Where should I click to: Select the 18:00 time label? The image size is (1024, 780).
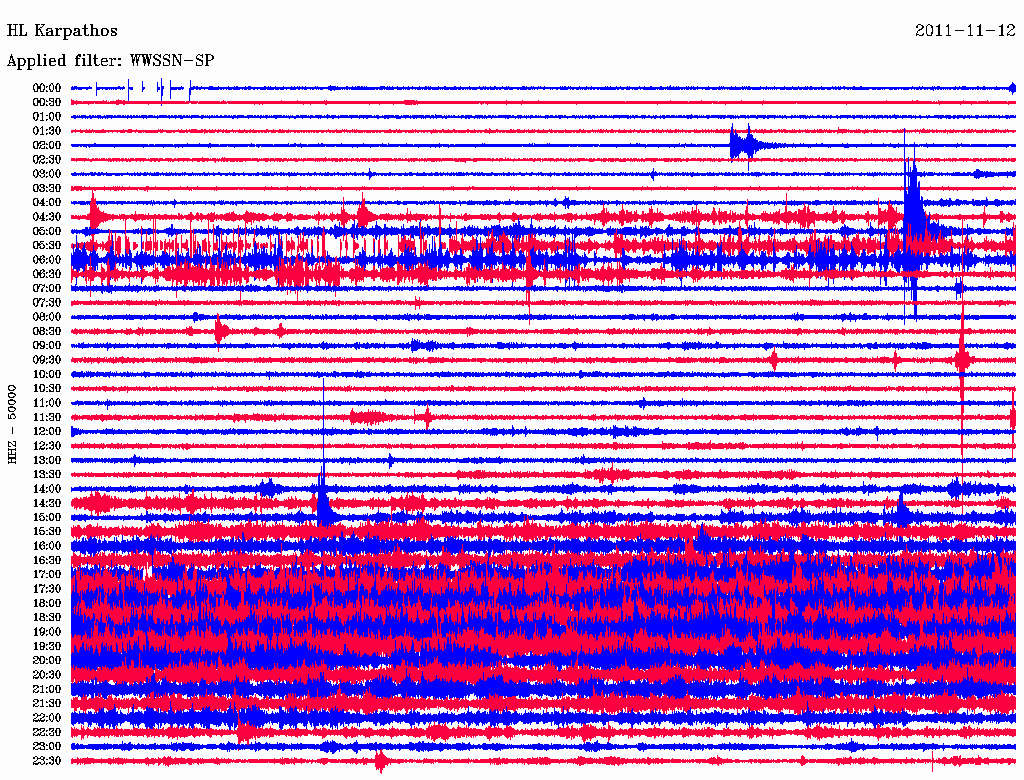point(47,604)
